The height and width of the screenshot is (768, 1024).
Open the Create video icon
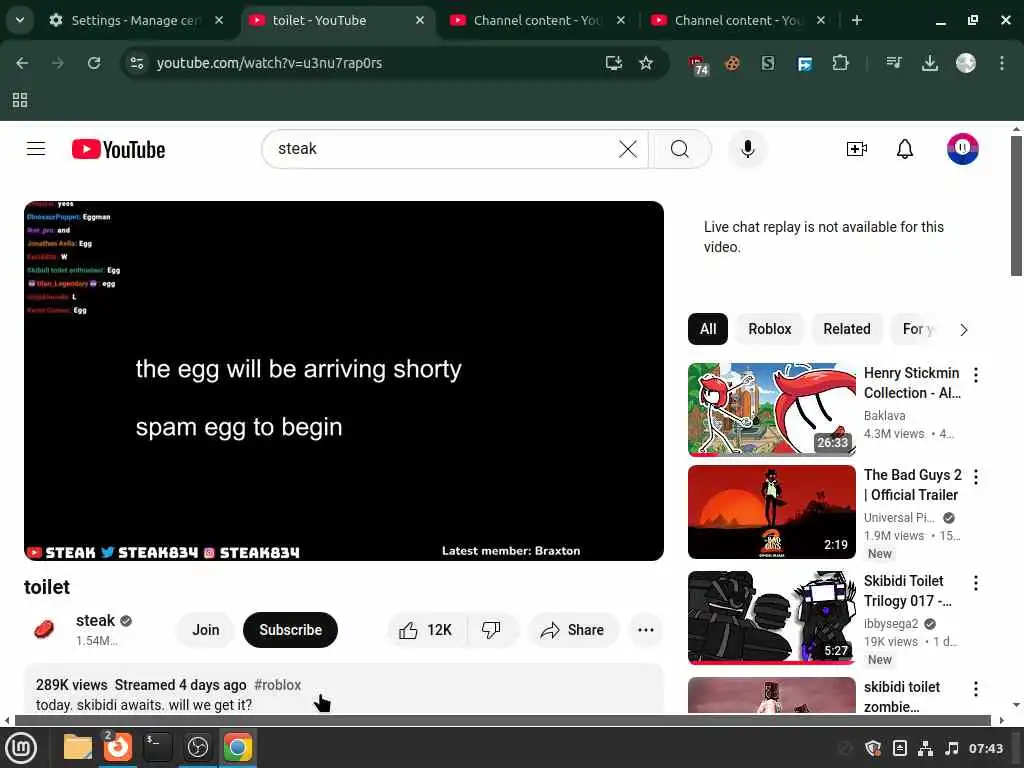[x=856, y=149]
